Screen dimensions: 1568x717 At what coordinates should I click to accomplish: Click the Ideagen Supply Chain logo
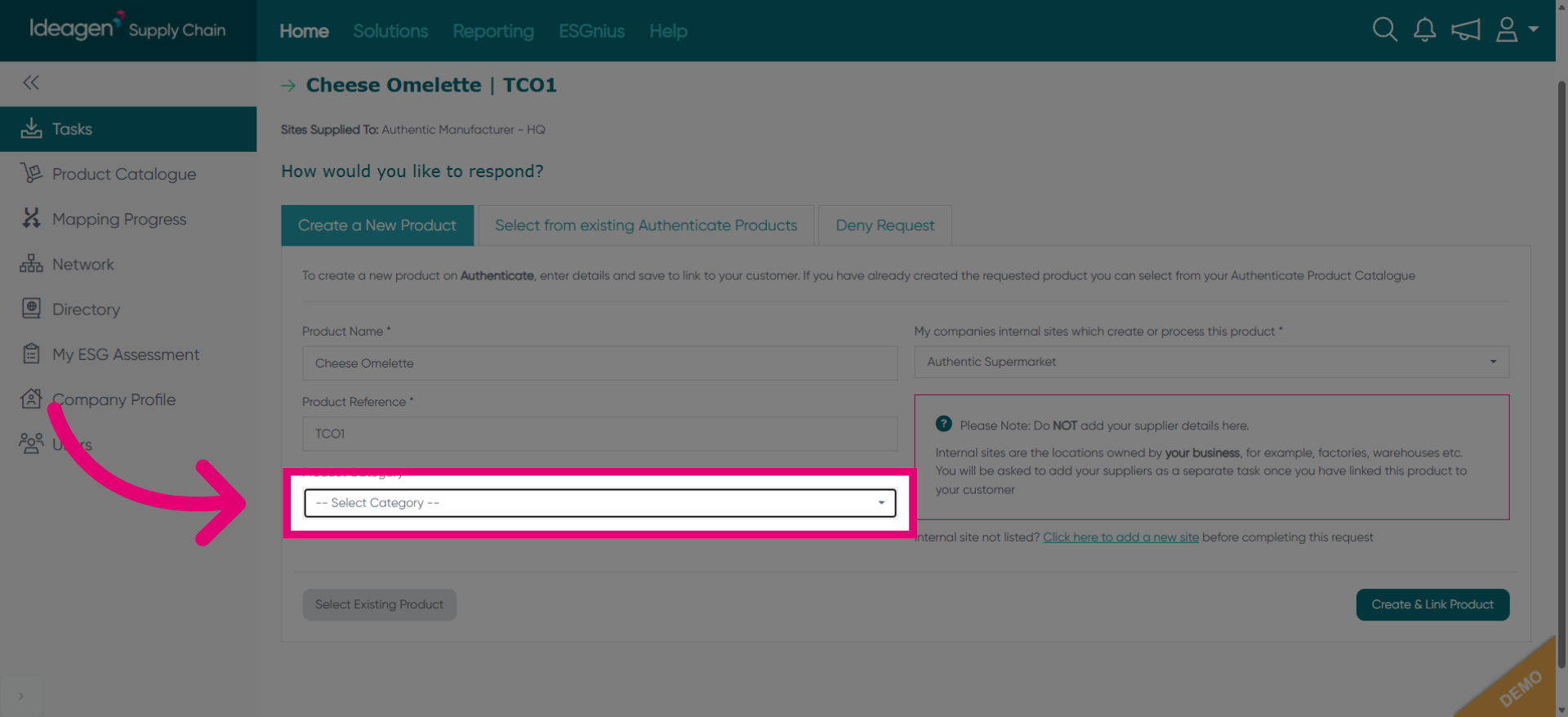127,28
